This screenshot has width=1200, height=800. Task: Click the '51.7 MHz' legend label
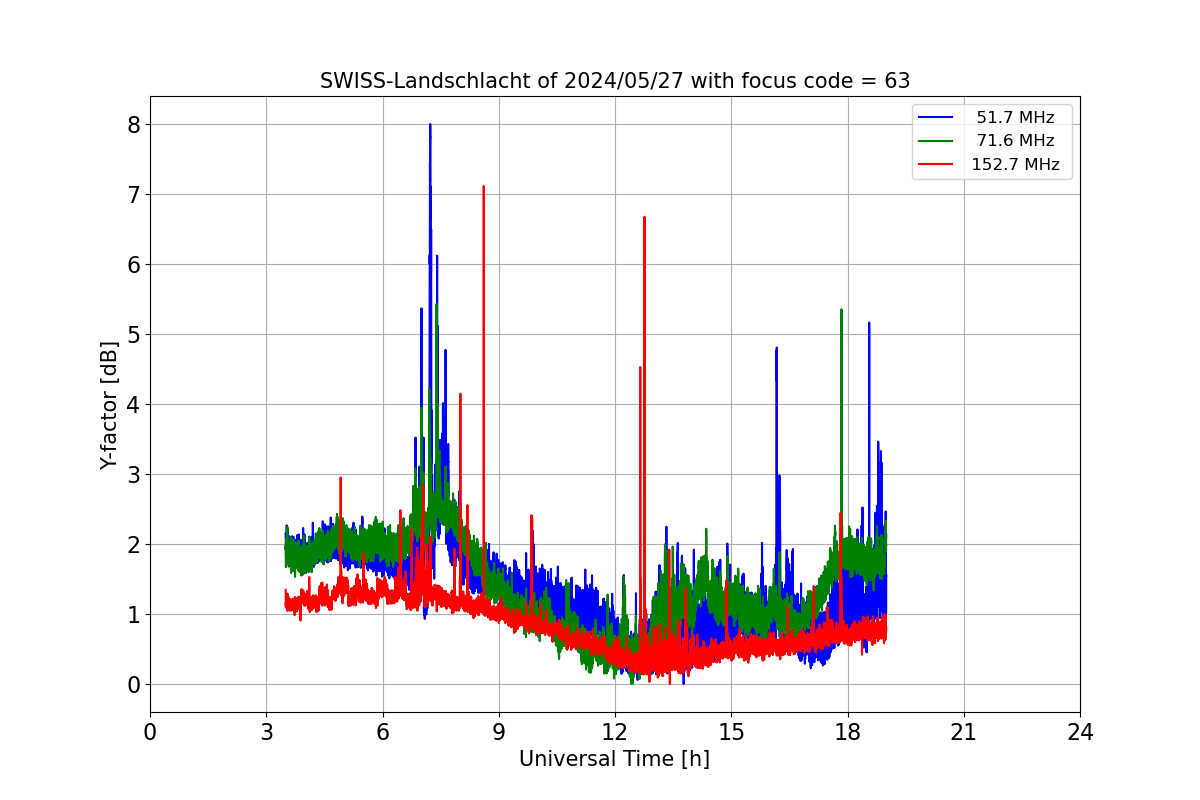(1015, 118)
